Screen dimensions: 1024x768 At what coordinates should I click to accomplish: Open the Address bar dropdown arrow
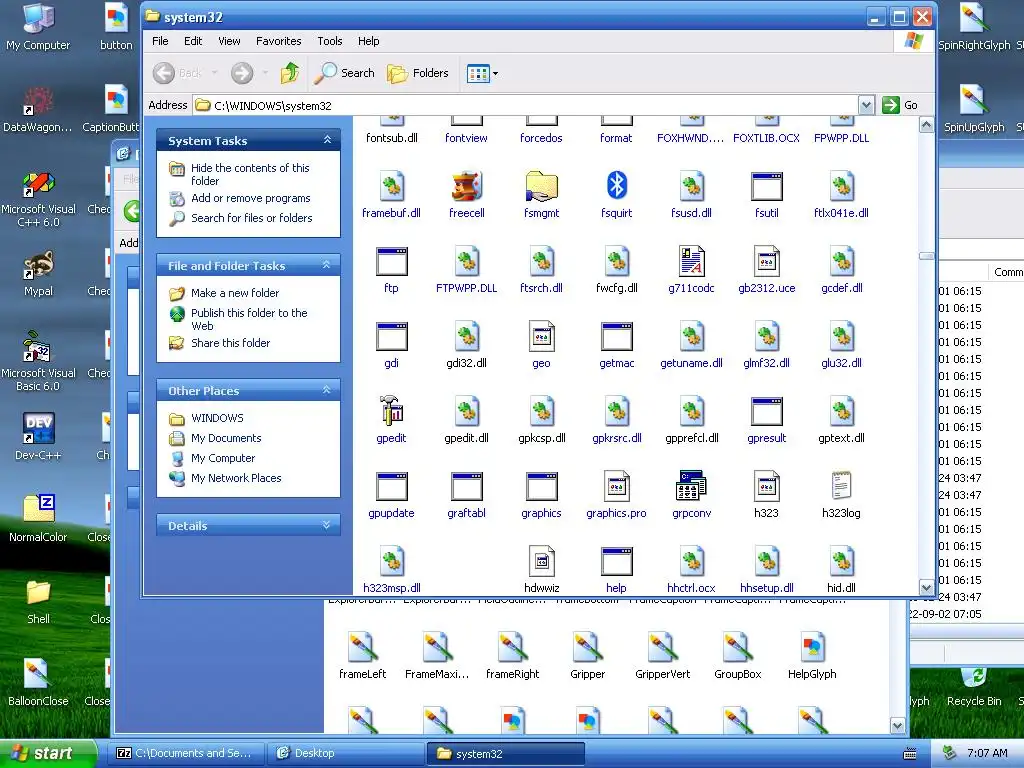tap(866, 105)
